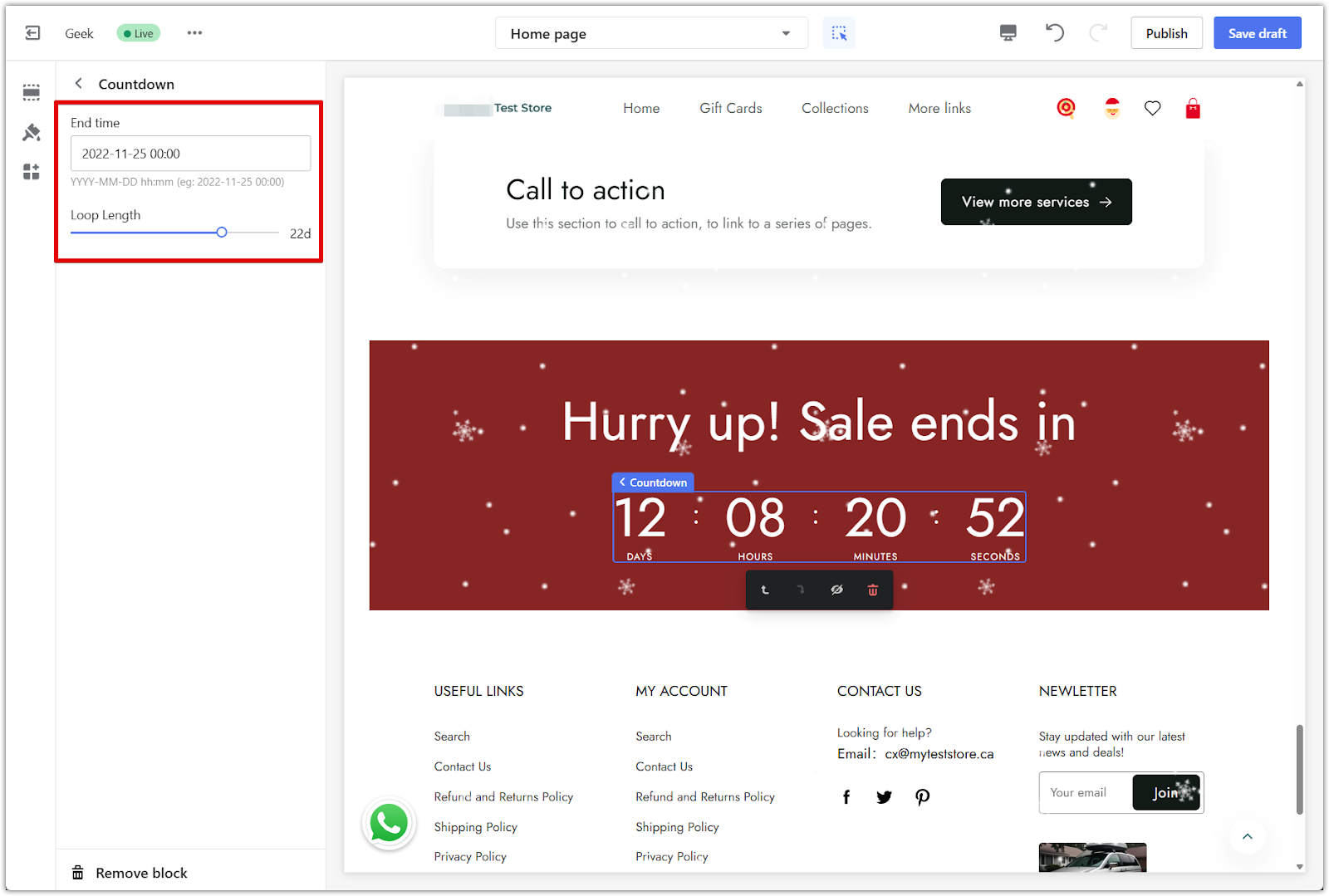
Task: Hide Countdown block with the eye icon
Action: click(836, 590)
